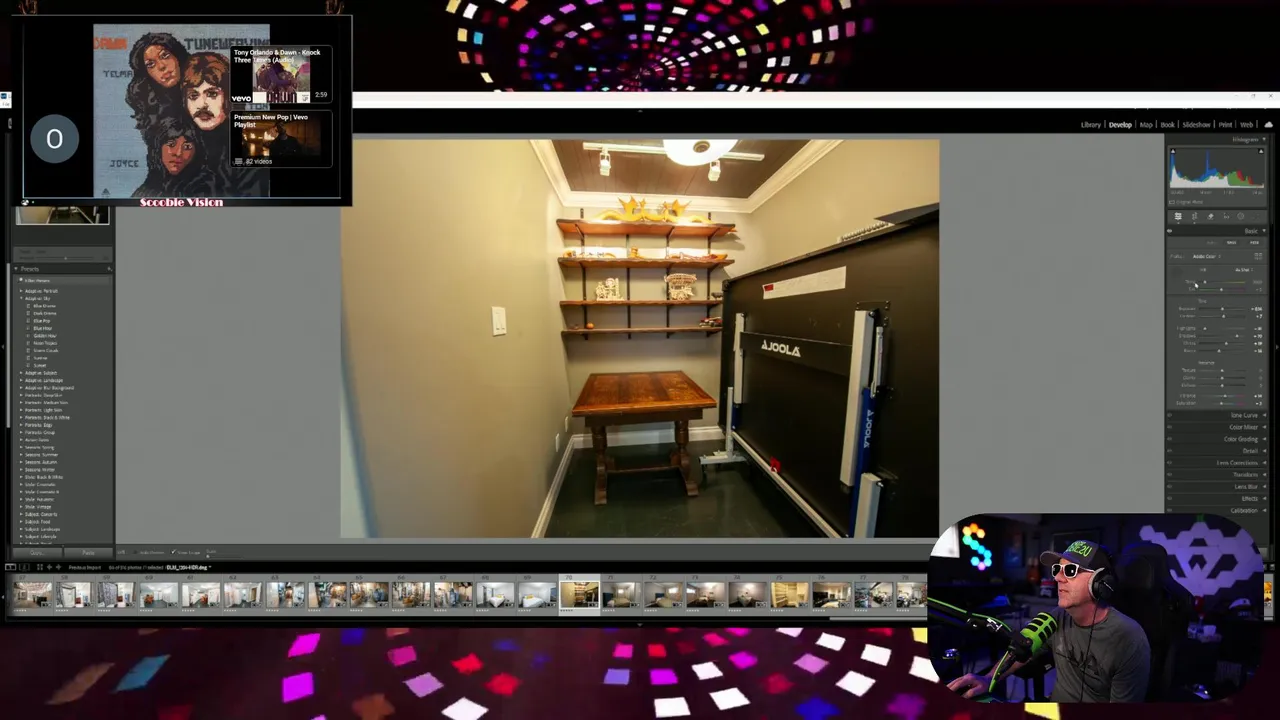Open the Book module
The width and height of the screenshot is (1280, 720).
(1167, 125)
